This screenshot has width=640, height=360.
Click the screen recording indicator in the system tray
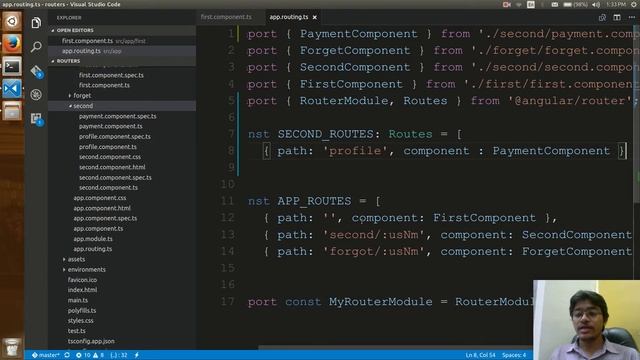click(x=507, y=4)
